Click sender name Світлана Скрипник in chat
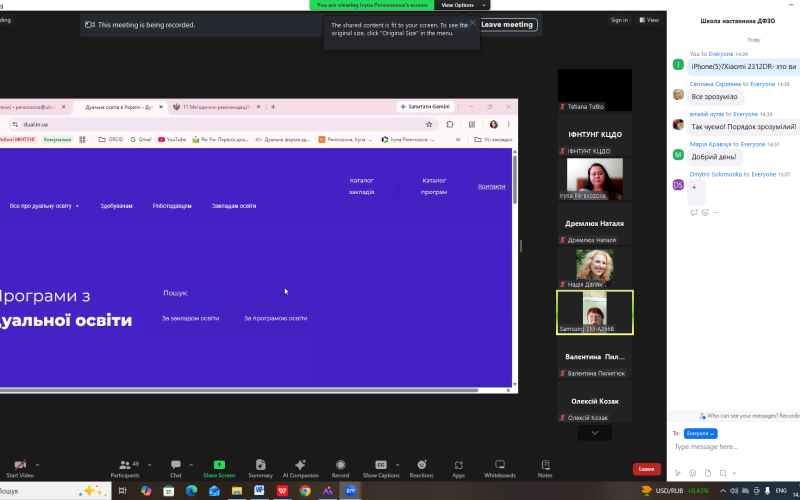Image resolution: width=800 pixels, height=500 pixels. [715, 84]
